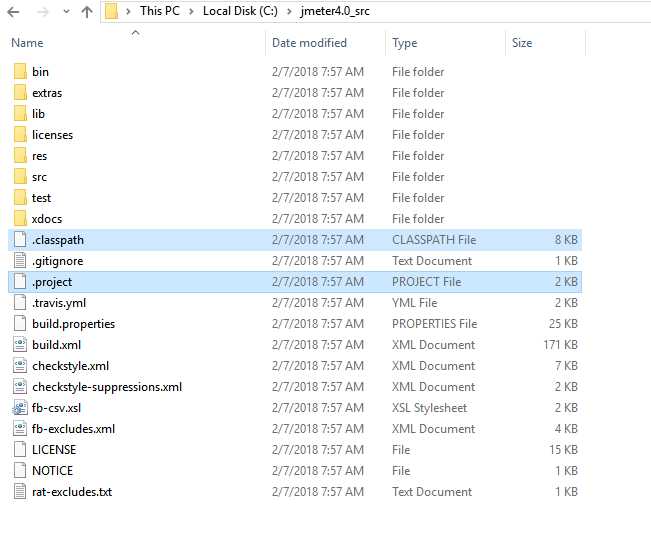Select the folder name 'licenses'

click(52, 134)
